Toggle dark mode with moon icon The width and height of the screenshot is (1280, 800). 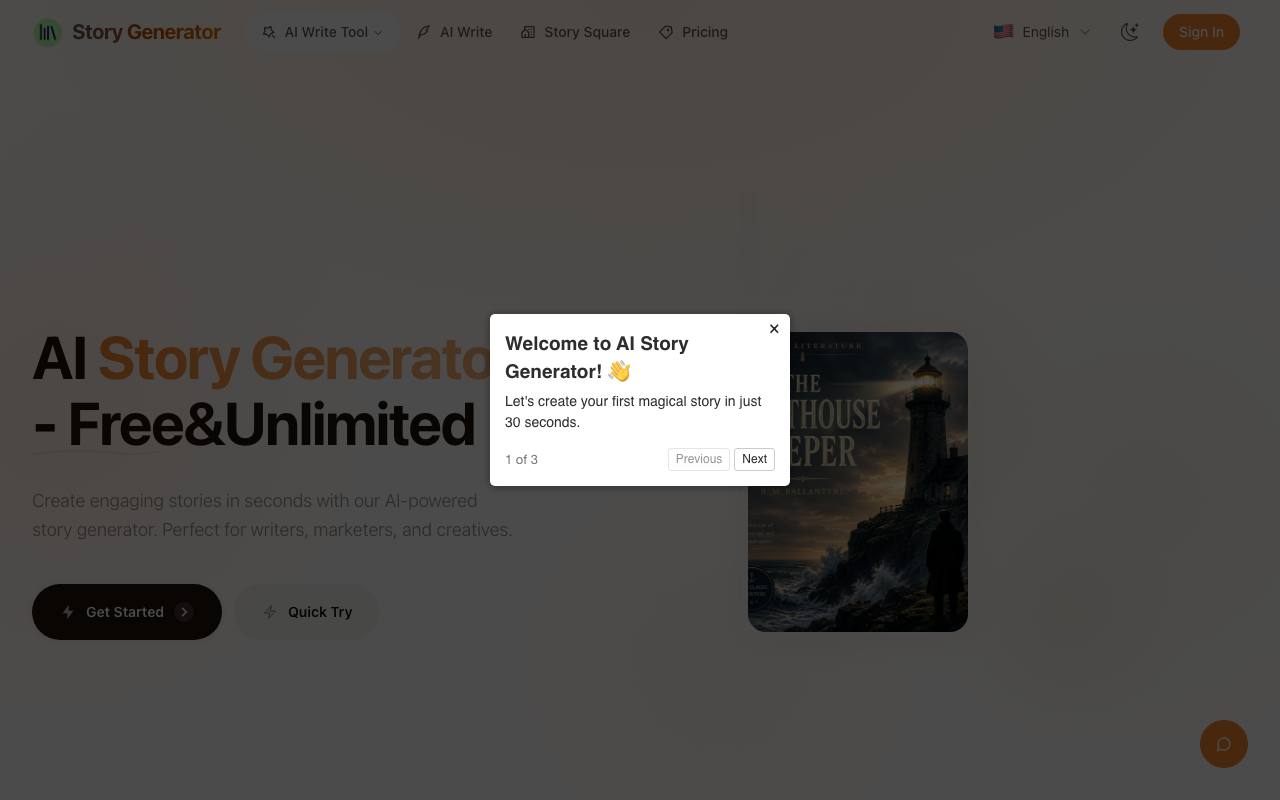1130,32
